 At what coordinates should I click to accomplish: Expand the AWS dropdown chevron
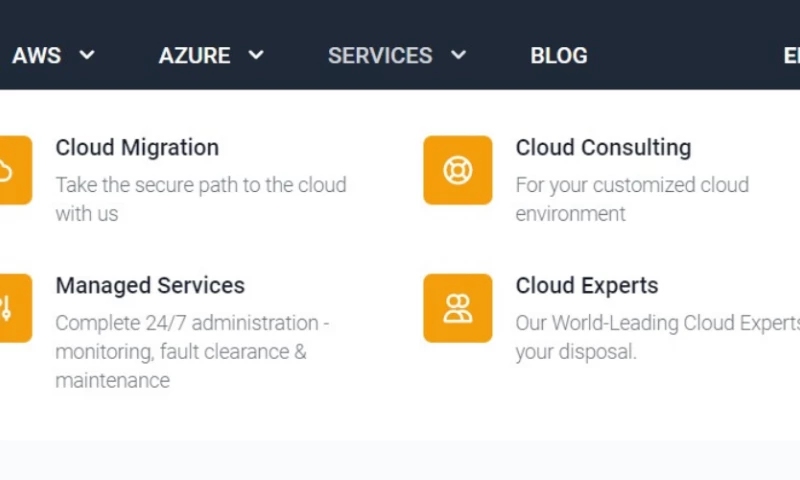[87, 55]
